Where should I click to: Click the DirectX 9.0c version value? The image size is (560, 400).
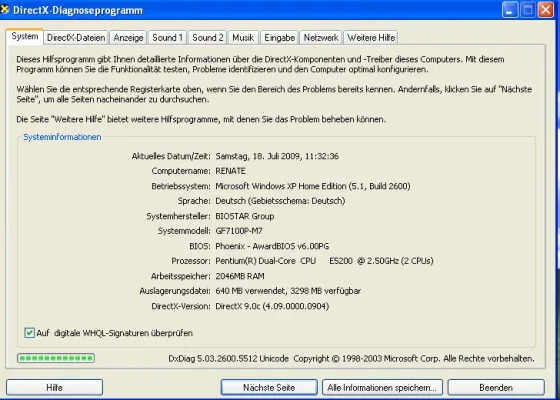coord(272,306)
